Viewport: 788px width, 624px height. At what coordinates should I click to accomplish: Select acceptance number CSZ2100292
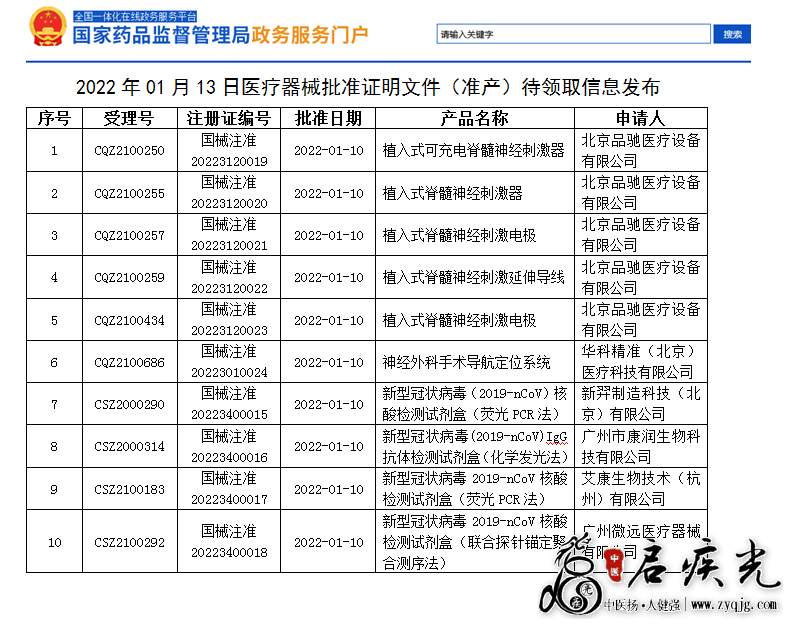(130, 543)
